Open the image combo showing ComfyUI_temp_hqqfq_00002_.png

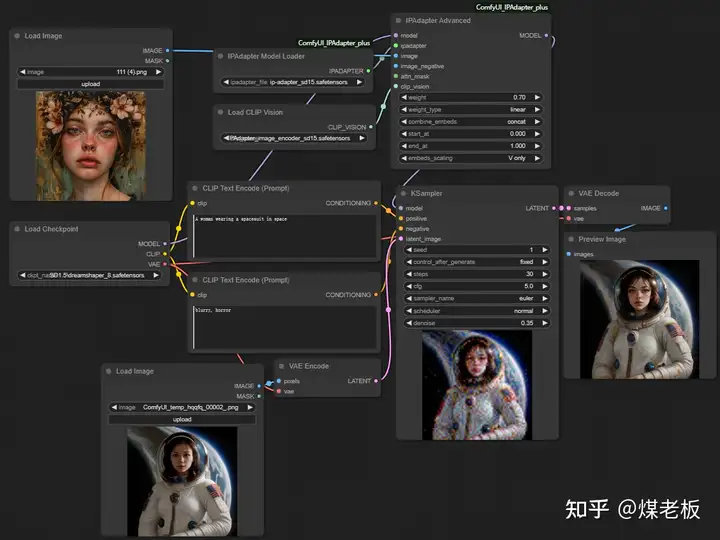coord(182,407)
